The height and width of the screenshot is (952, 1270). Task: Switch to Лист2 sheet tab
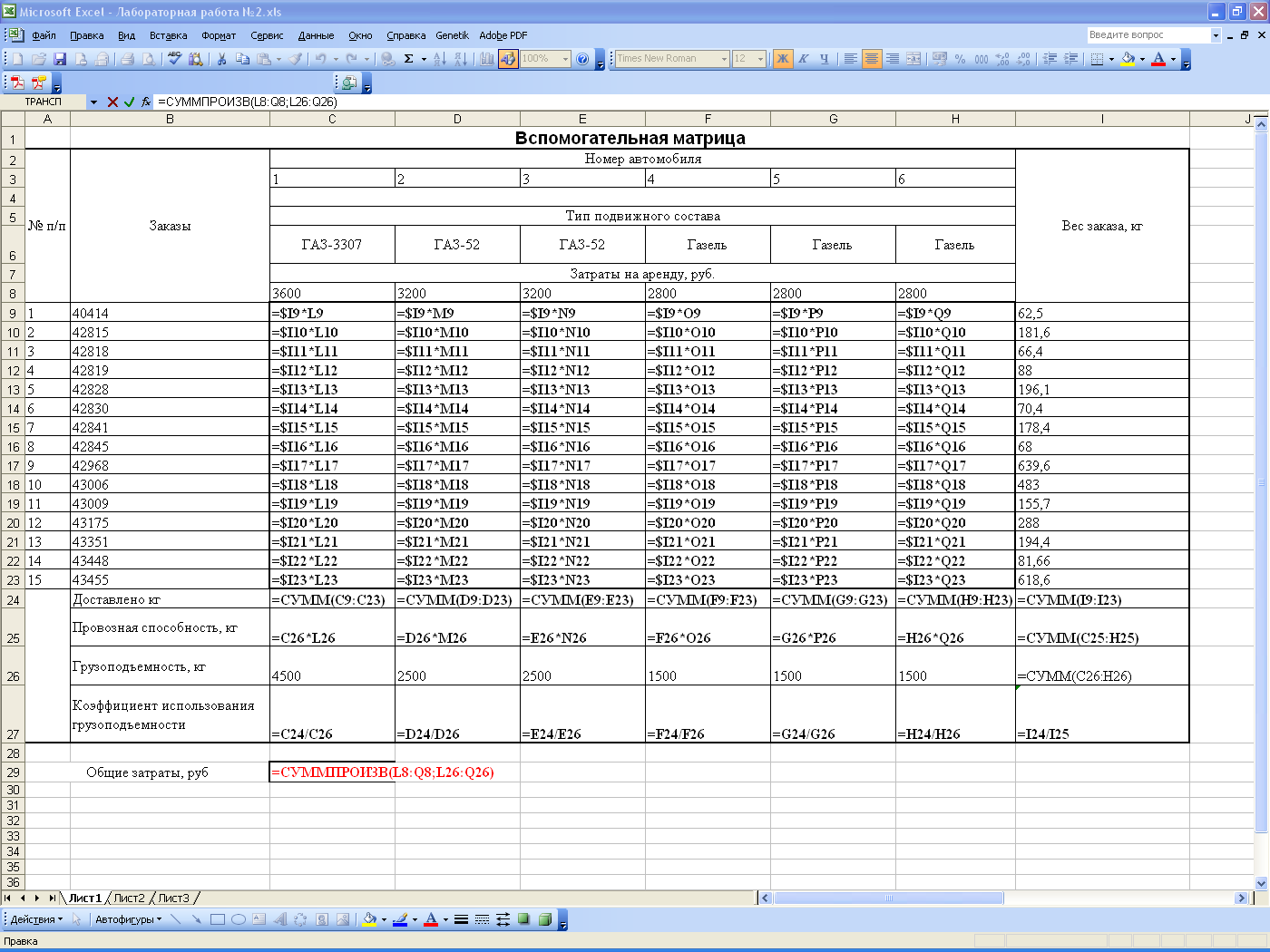[129, 898]
